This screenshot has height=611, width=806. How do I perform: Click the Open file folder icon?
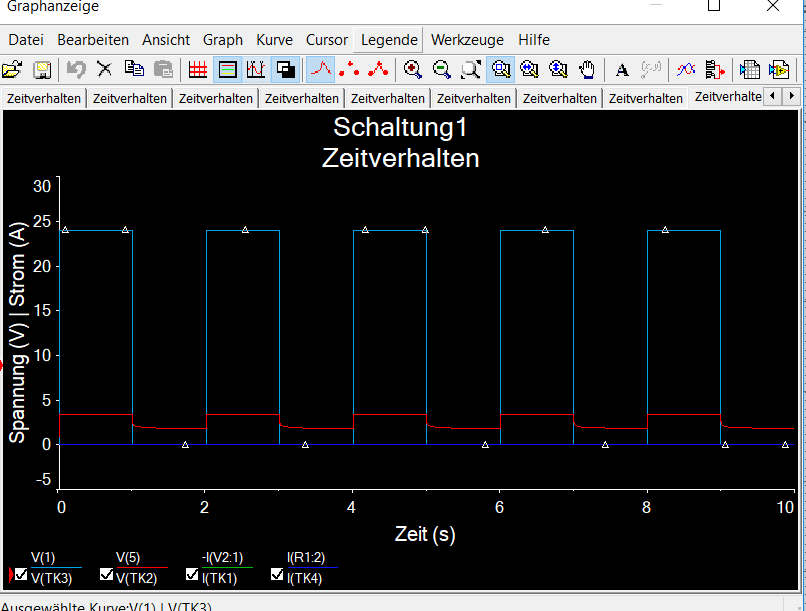(x=12, y=69)
